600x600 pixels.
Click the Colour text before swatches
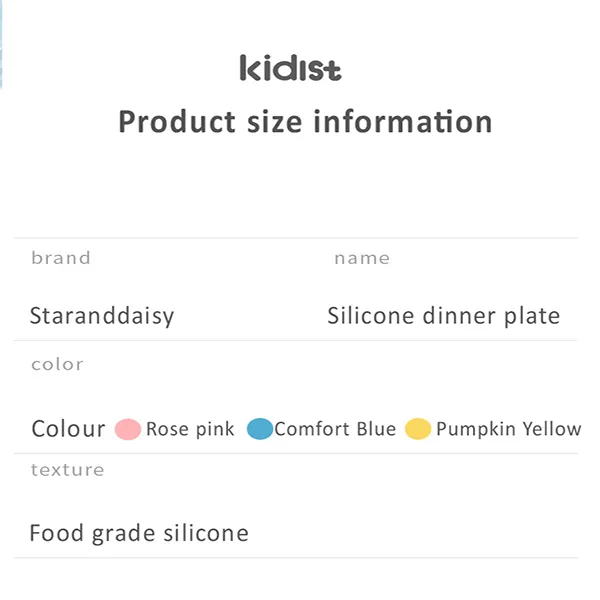click(x=68, y=429)
